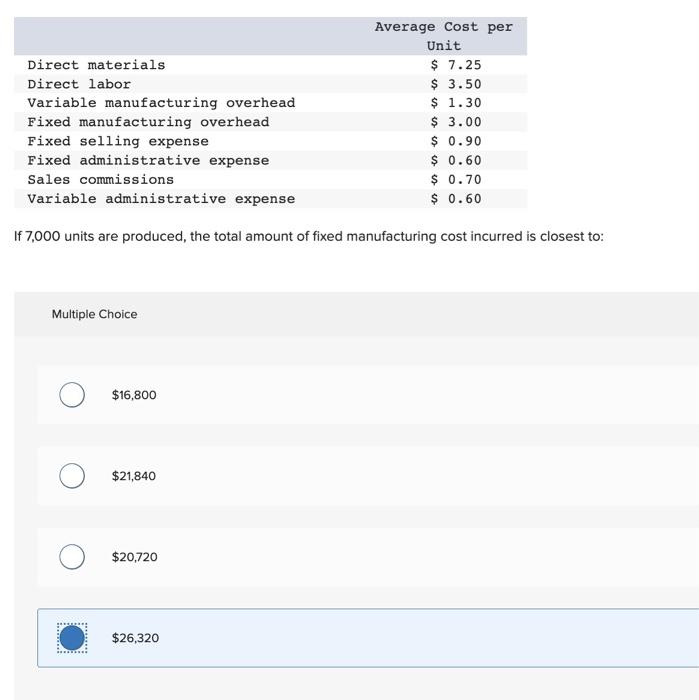Click the selected $26,320 radio button

click(x=72, y=638)
